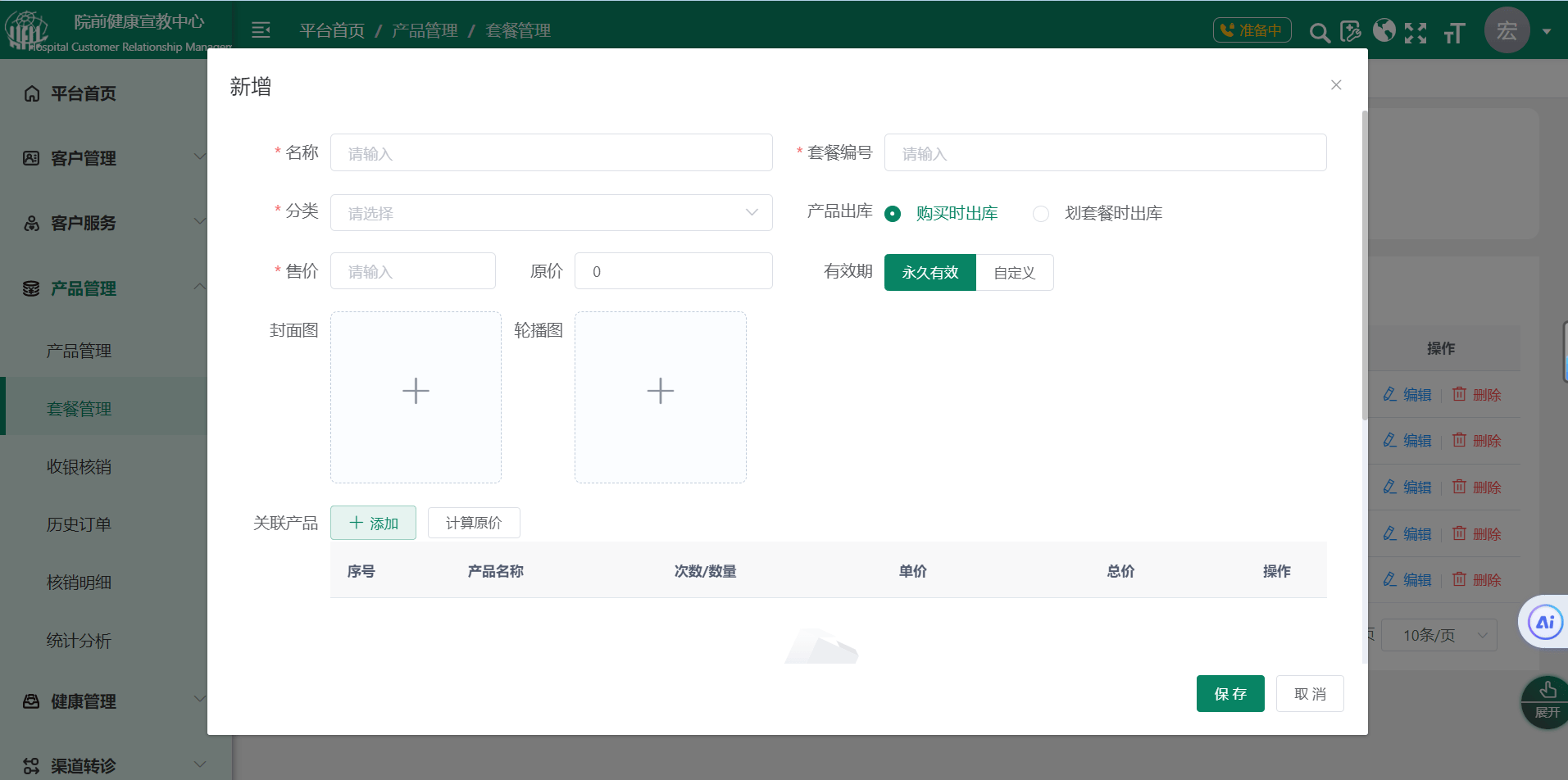1568x780 pixels.
Task: Click 计算原价 to calculate original price
Action: 473,522
